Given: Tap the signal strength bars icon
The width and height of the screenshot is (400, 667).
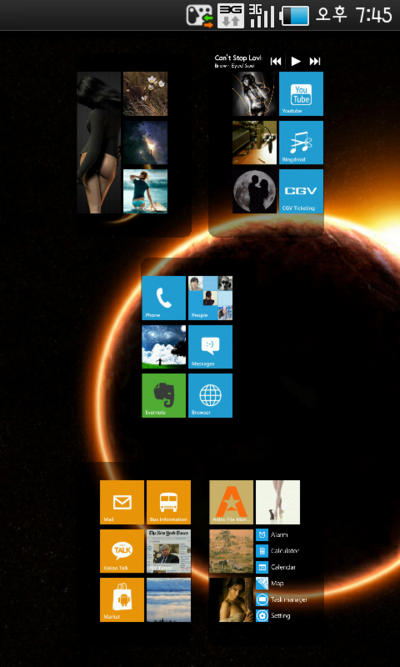Looking at the screenshot, I should [261, 16].
